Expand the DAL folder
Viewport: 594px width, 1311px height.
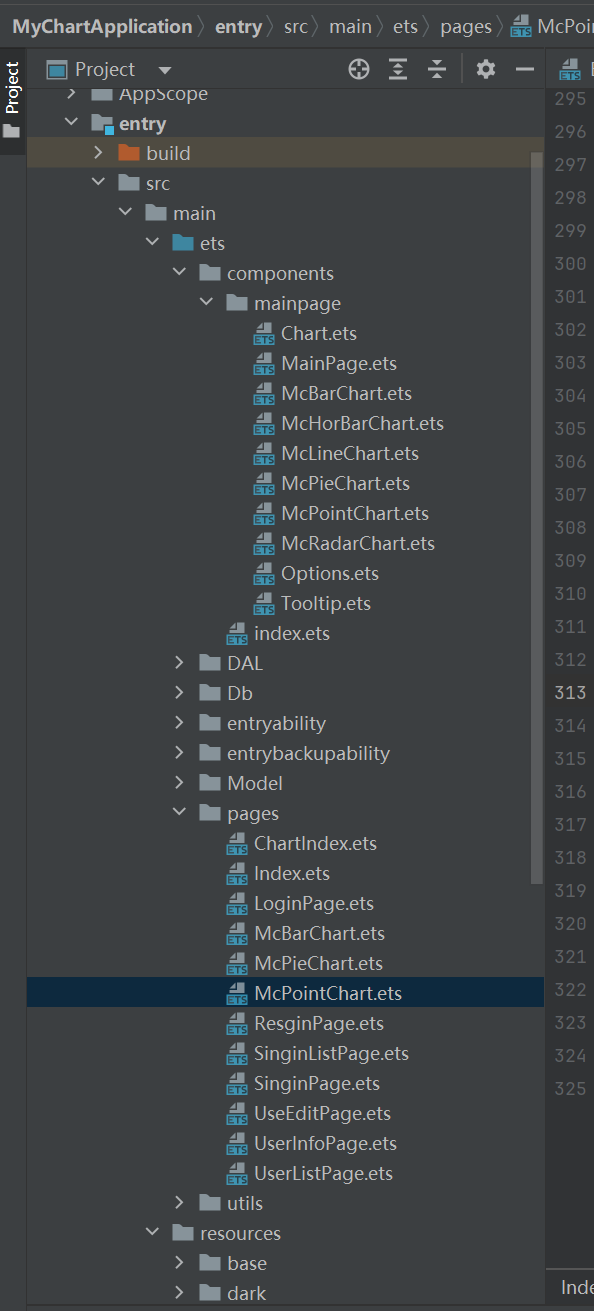[x=178, y=663]
